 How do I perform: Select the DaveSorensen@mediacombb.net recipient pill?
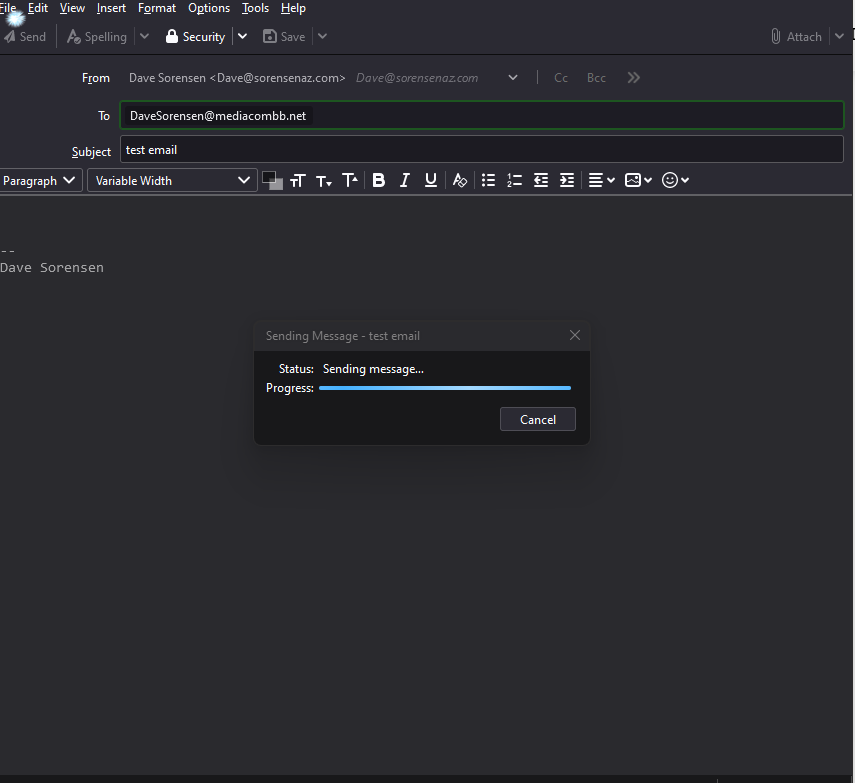click(x=218, y=116)
